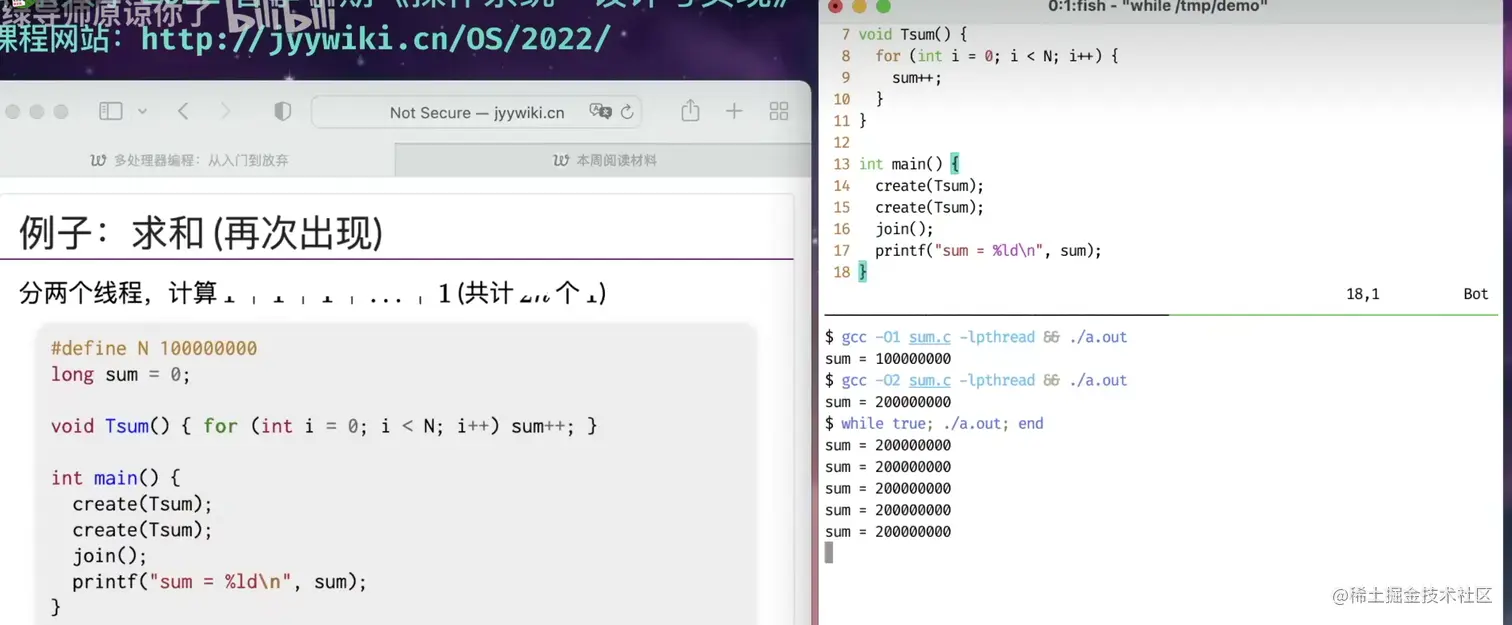Click the Safari window zoom button
The height and width of the screenshot is (625, 1512).
click(x=61, y=112)
